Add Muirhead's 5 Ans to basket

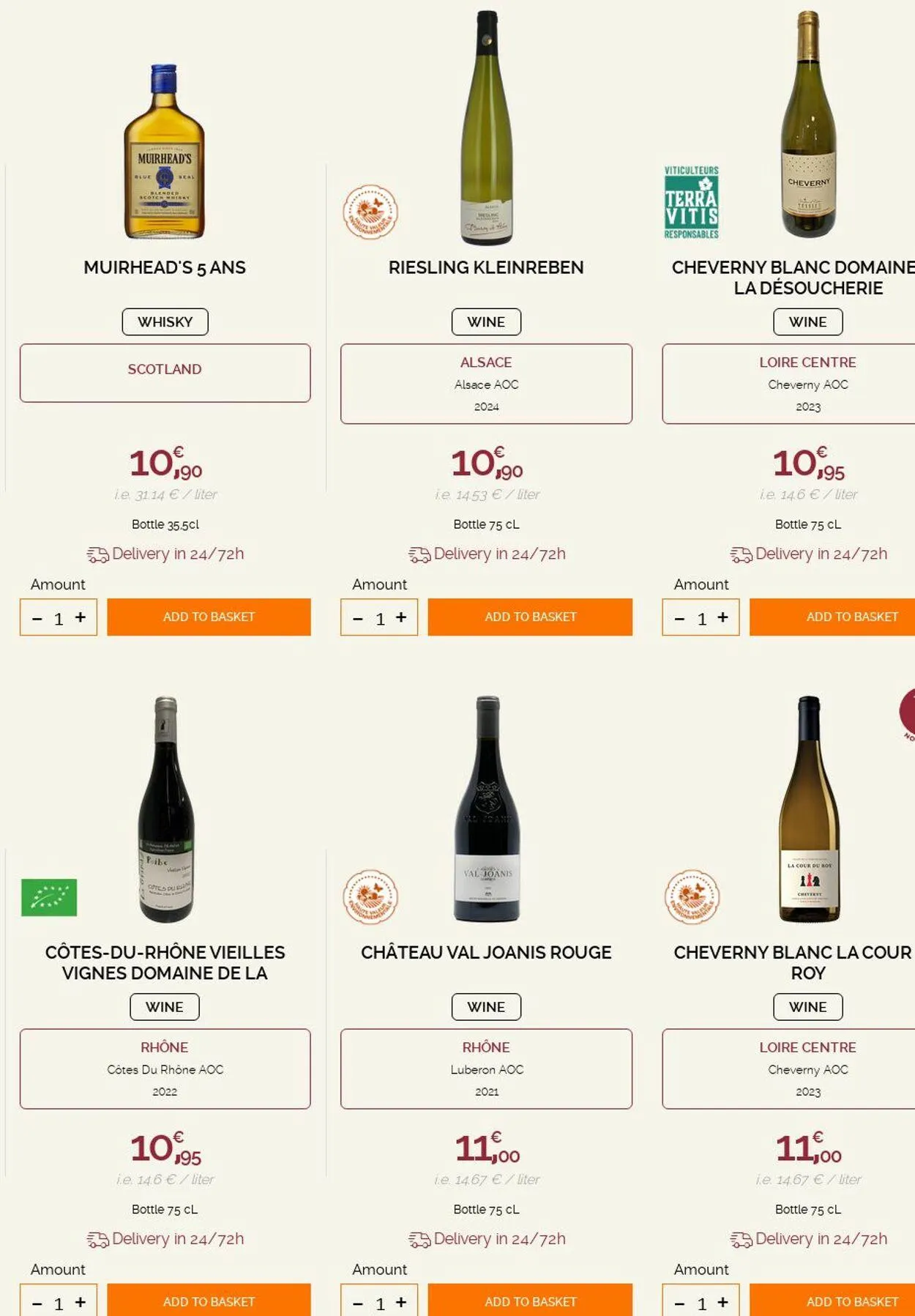pos(209,617)
